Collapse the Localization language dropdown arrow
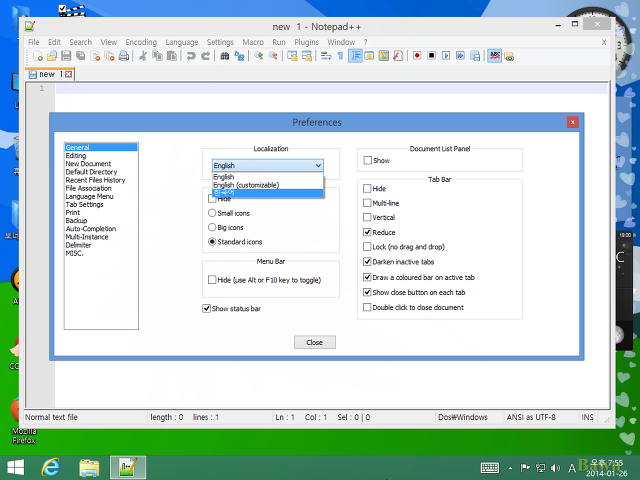Viewport: 640px width, 480px height. point(318,165)
